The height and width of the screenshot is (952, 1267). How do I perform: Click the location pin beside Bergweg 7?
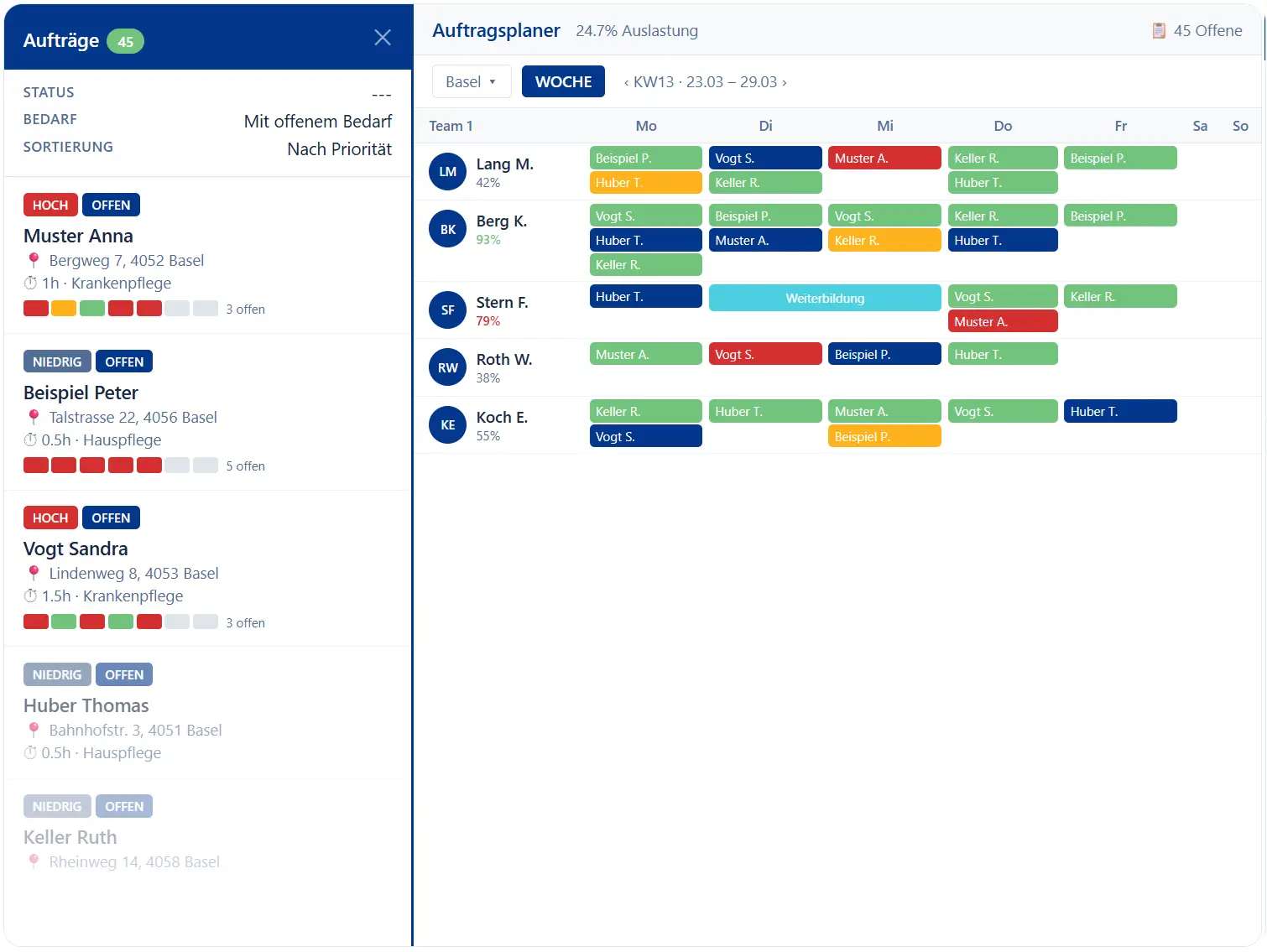34,261
